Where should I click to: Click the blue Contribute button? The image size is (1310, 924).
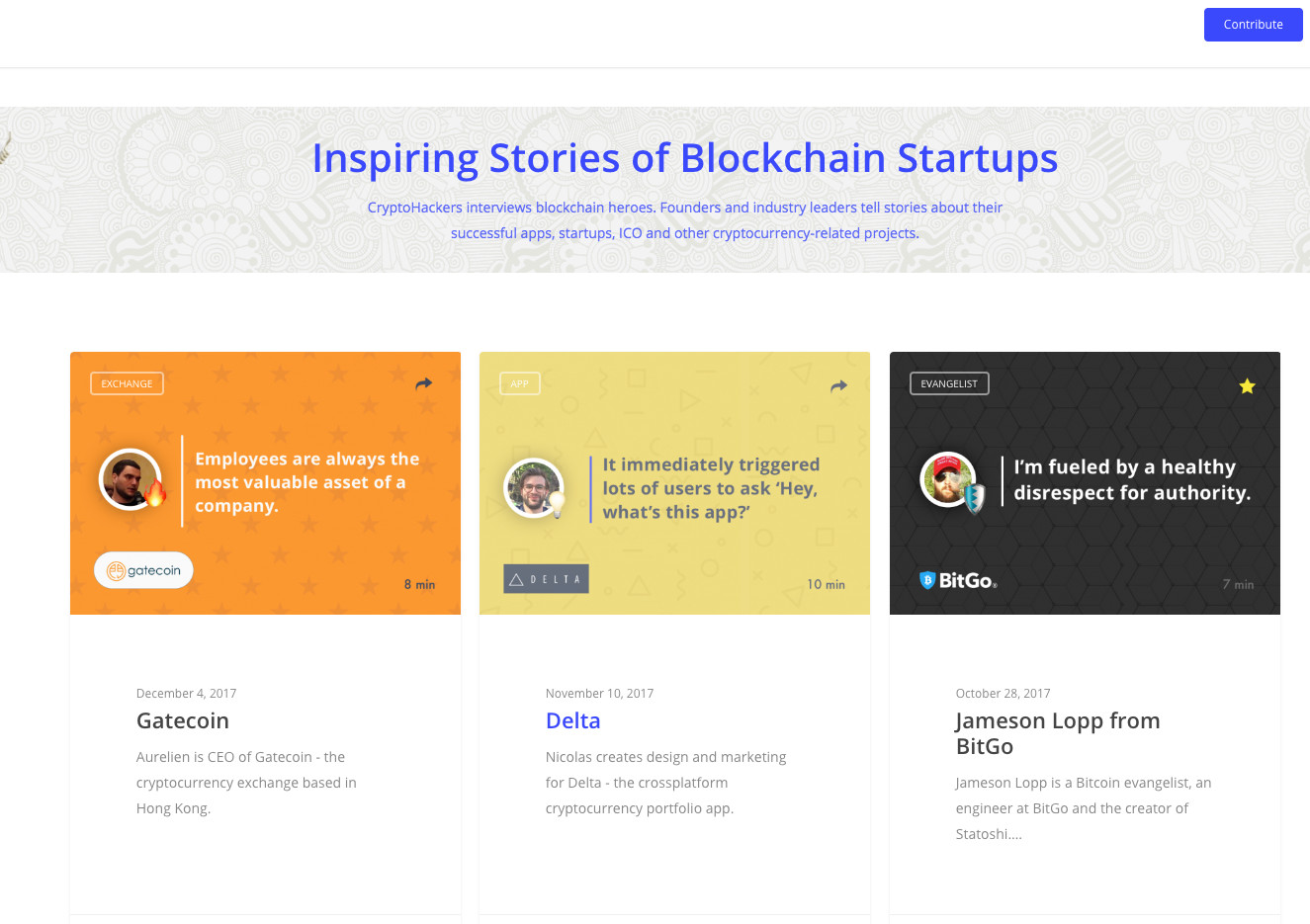click(1254, 25)
